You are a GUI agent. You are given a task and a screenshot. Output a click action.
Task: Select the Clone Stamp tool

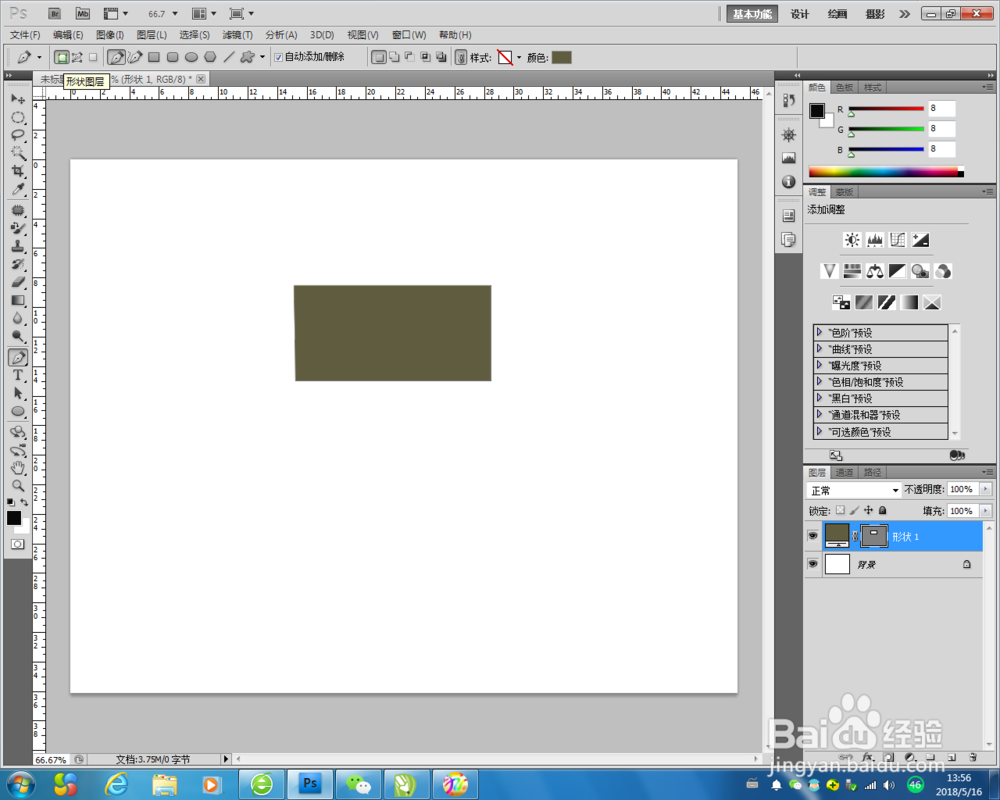click(18, 246)
